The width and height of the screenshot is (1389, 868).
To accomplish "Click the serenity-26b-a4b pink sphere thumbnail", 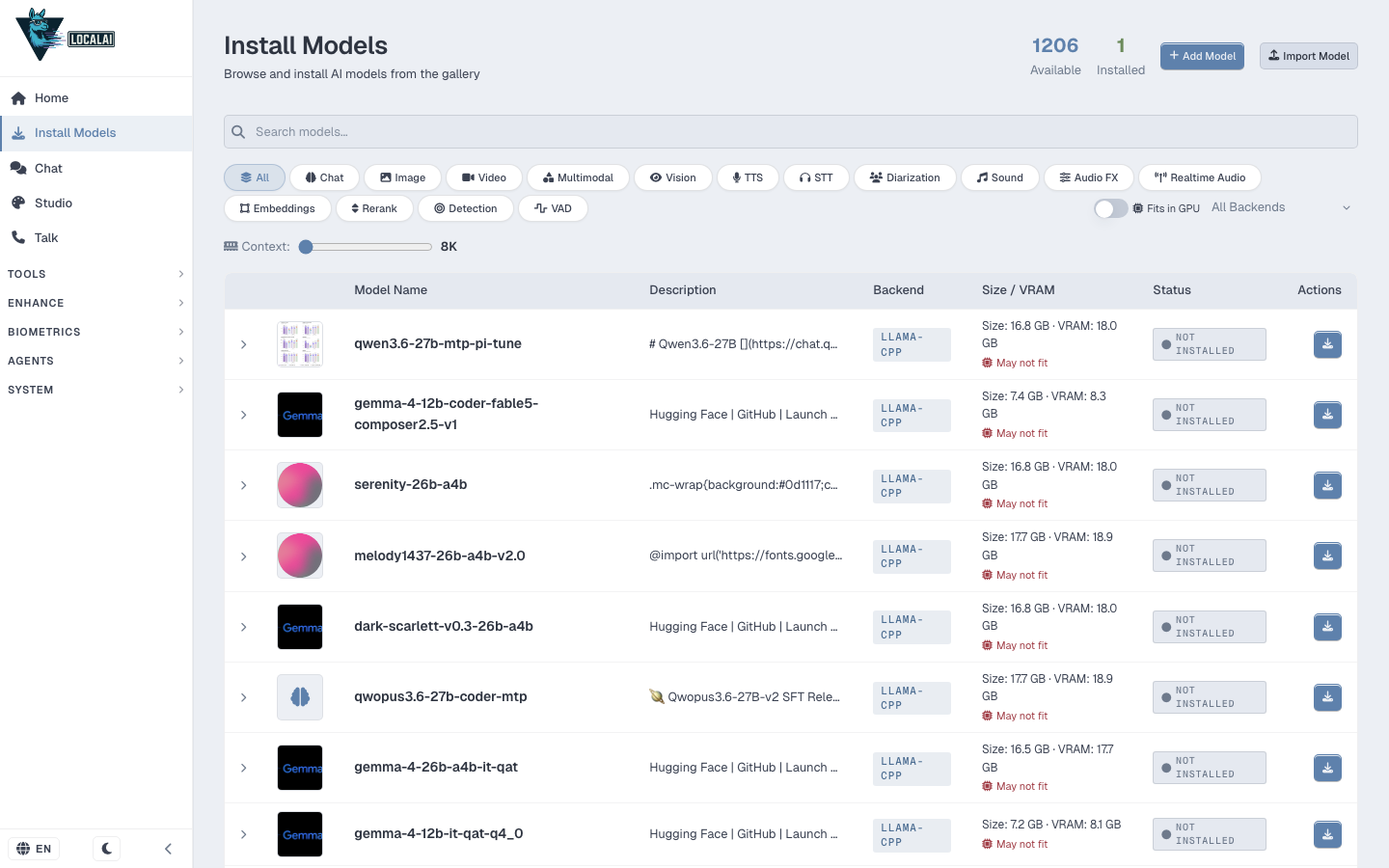I will coord(300,485).
